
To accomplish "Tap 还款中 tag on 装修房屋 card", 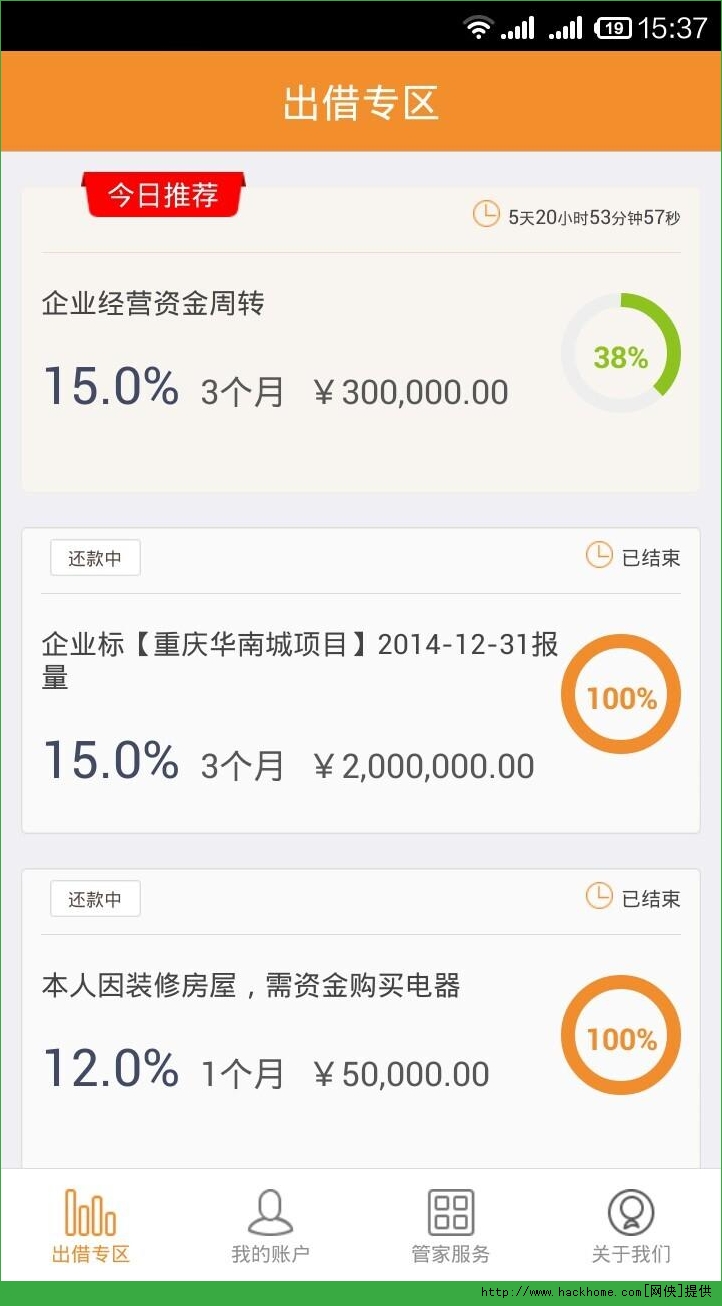I will pos(95,899).
